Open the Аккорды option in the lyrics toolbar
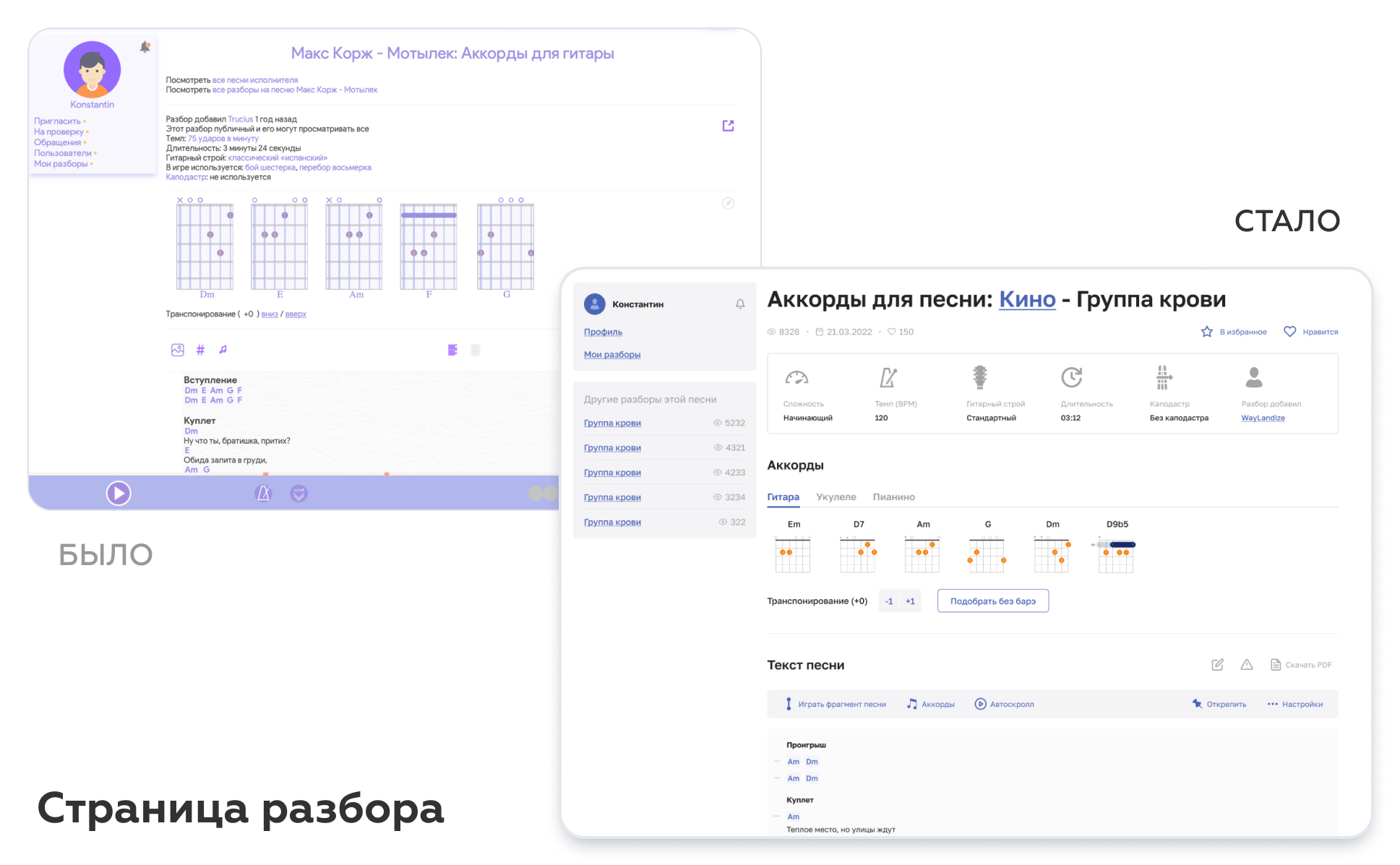The image size is (1400, 865). coord(931,704)
